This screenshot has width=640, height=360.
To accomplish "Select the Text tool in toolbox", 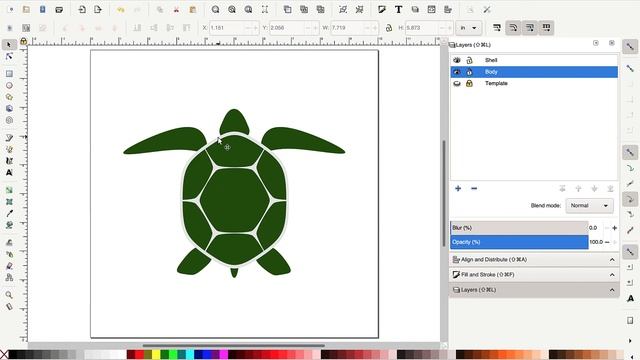I will (x=9, y=173).
